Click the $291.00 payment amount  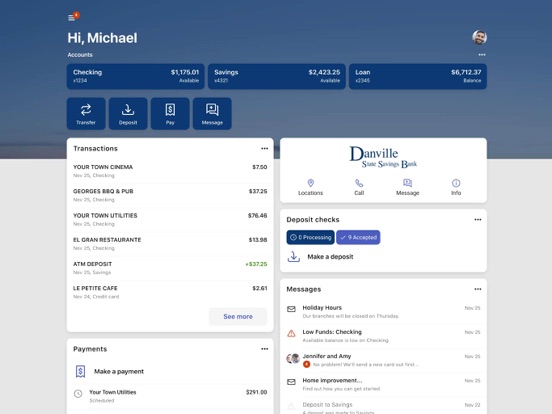[x=256, y=392]
